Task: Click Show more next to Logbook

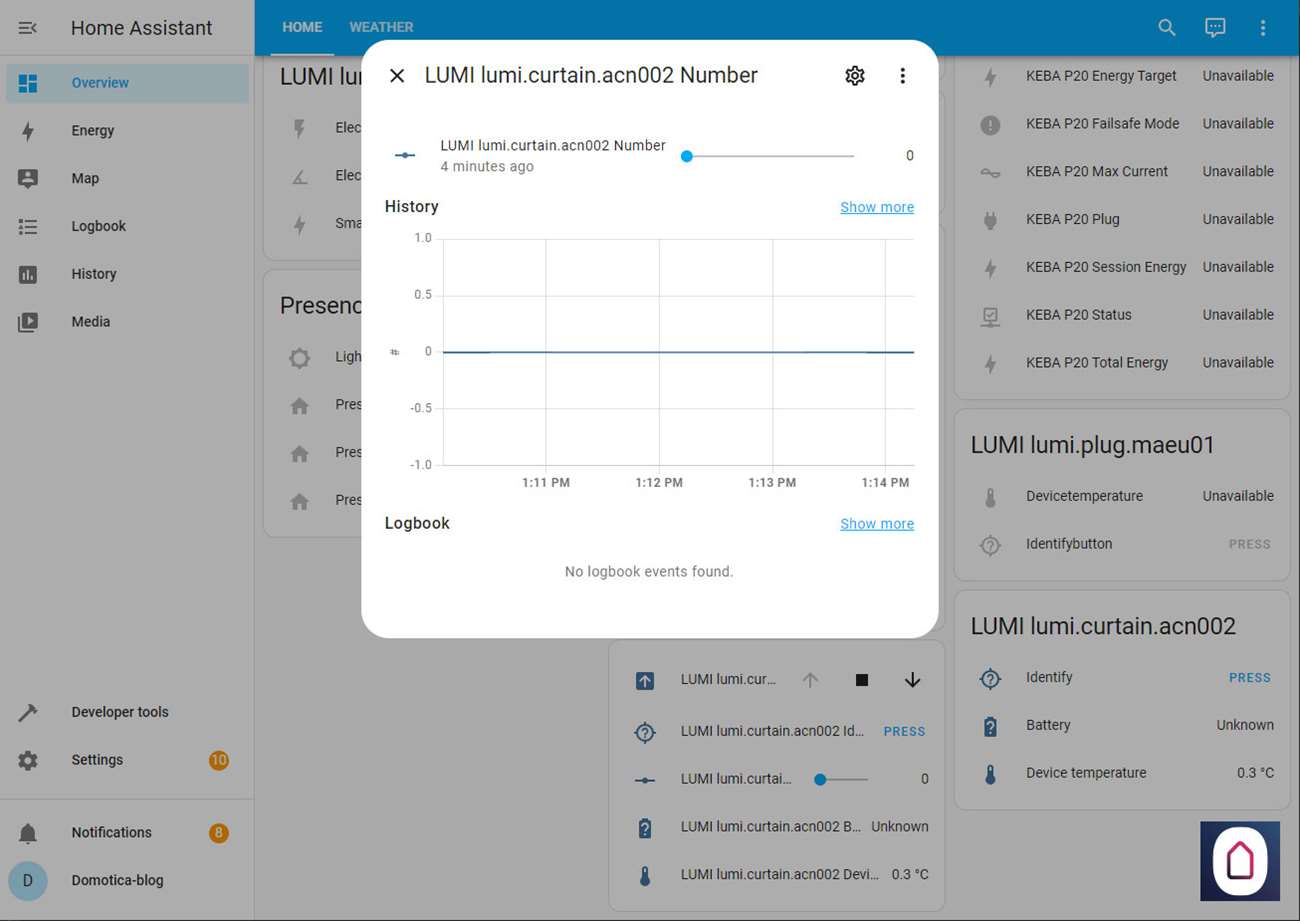Action: coord(877,524)
